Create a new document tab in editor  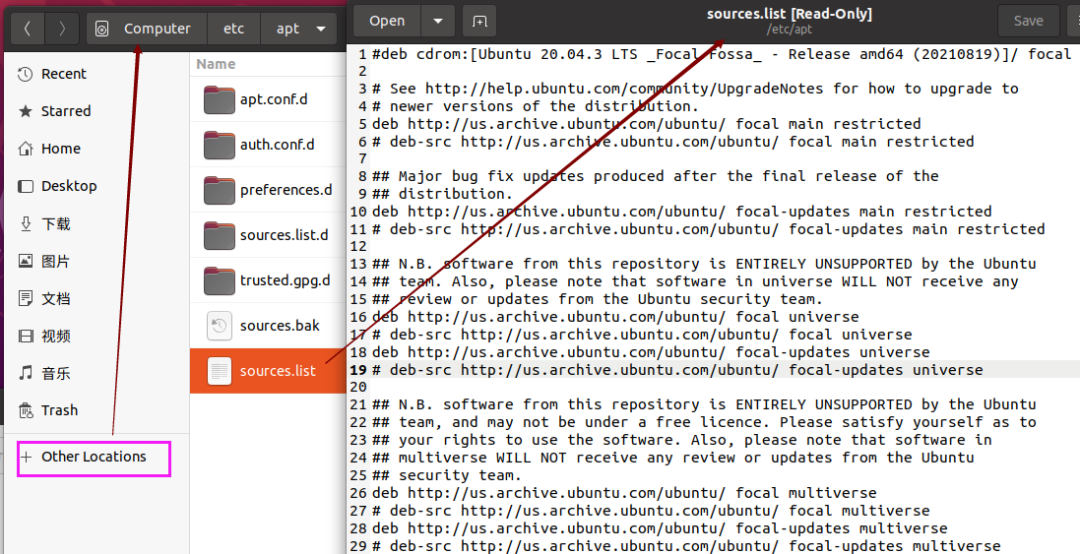point(479,21)
